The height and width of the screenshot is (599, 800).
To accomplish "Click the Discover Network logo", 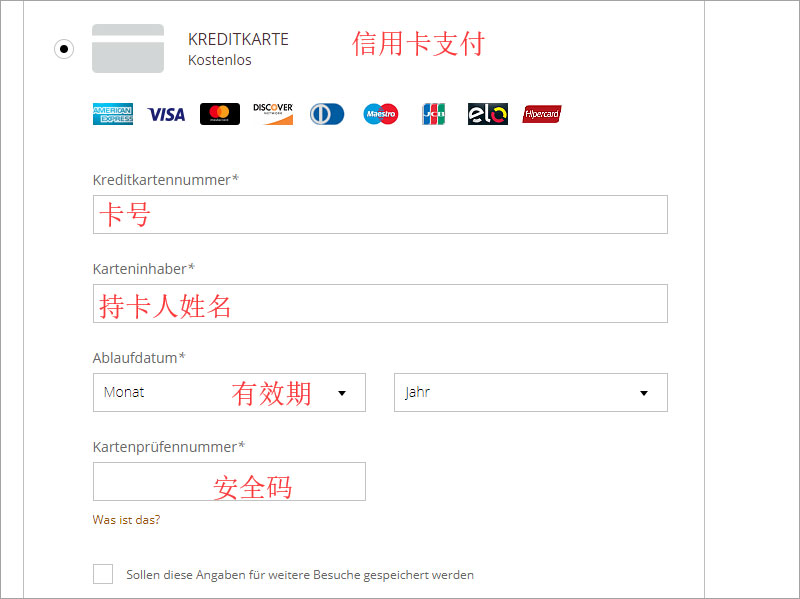I will pos(273,114).
